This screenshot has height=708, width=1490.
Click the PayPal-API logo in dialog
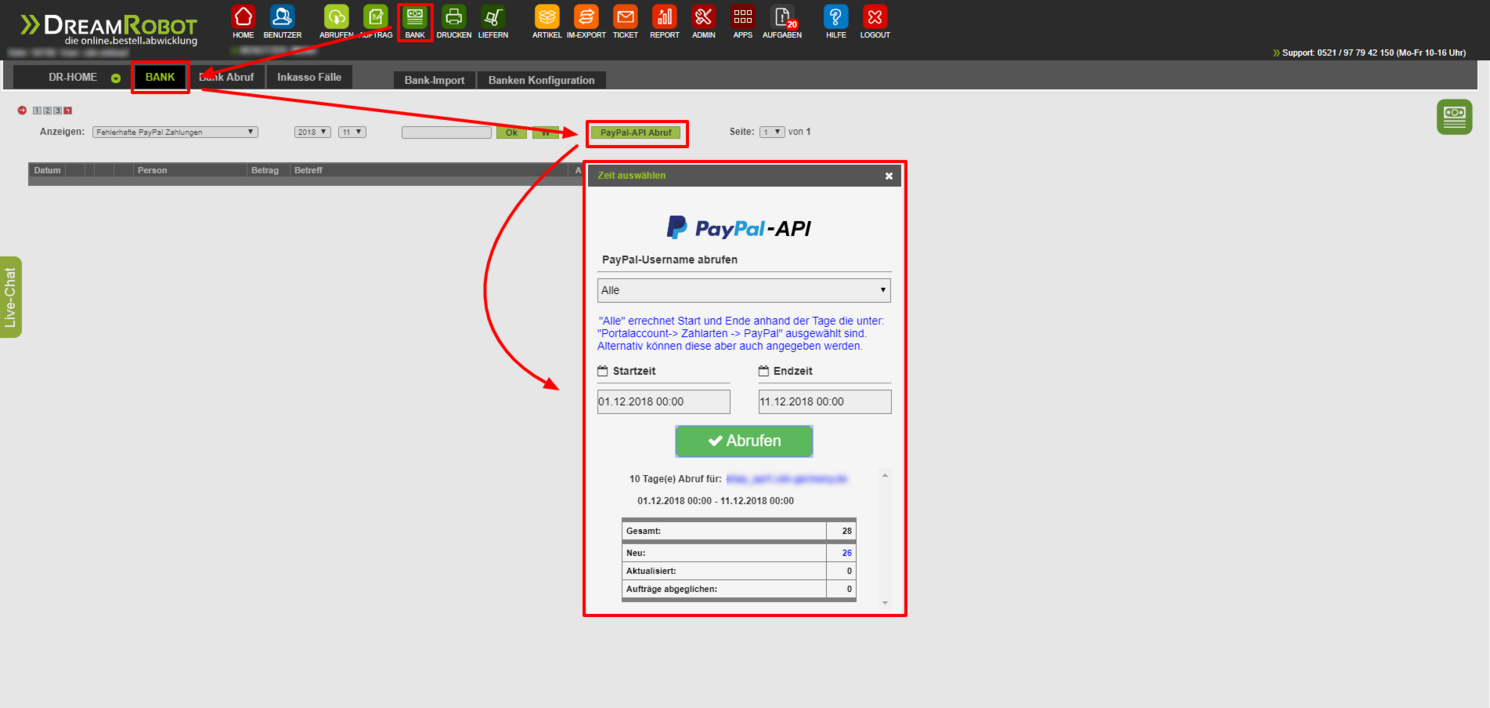[739, 228]
